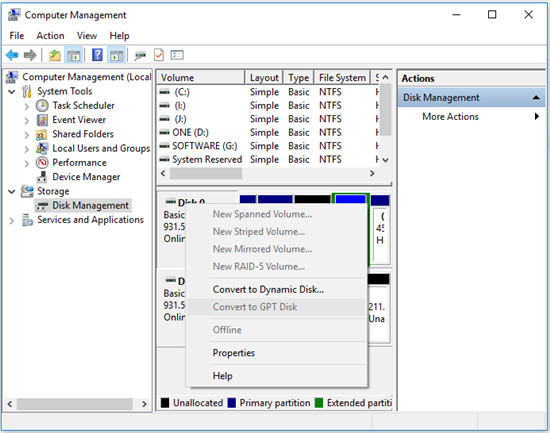Click the File System column header
Screen dimensions: 550x433
tap(342, 78)
